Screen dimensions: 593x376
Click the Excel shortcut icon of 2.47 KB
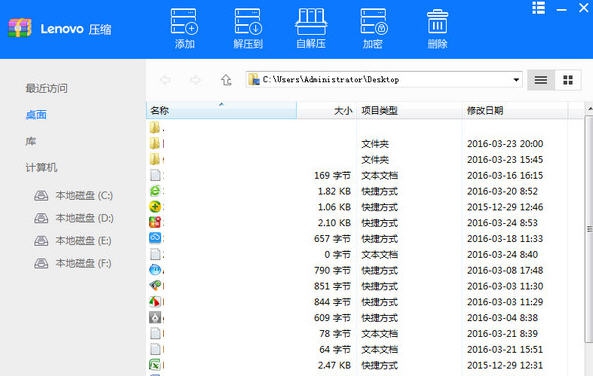pos(155,365)
